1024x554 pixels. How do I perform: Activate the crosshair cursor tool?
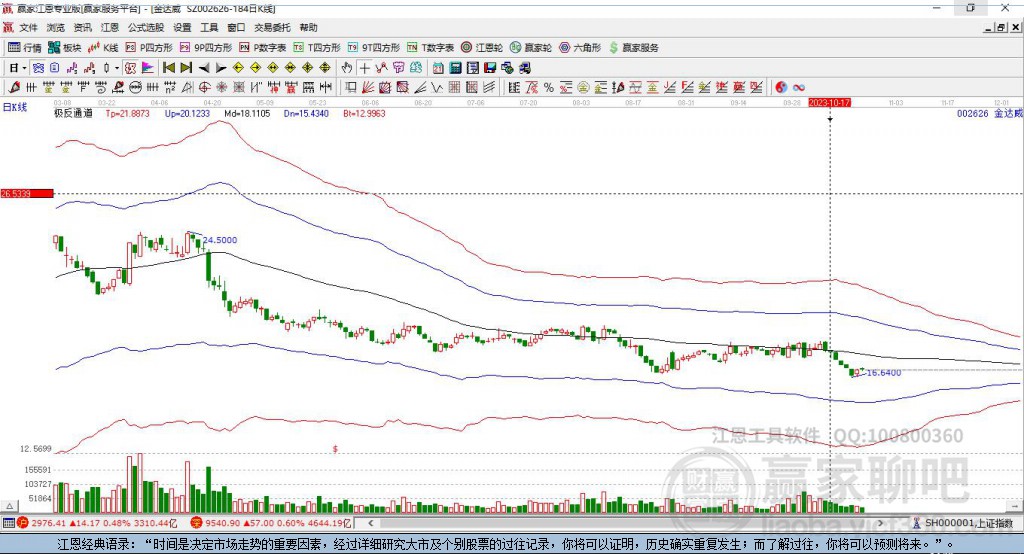(364, 68)
